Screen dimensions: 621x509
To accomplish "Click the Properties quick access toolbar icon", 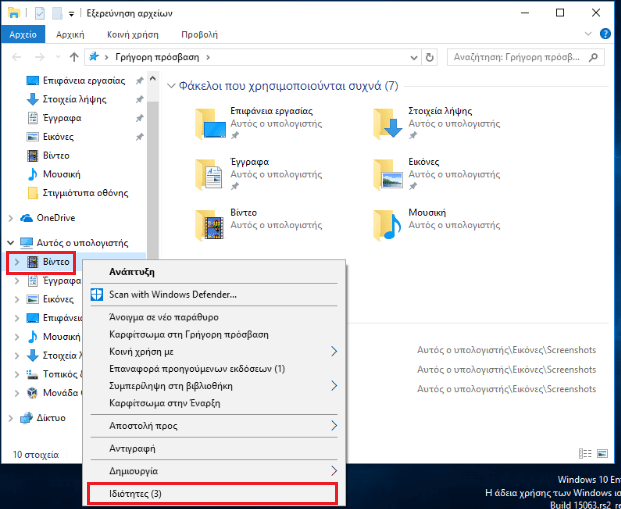I will [x=40, y=14].
